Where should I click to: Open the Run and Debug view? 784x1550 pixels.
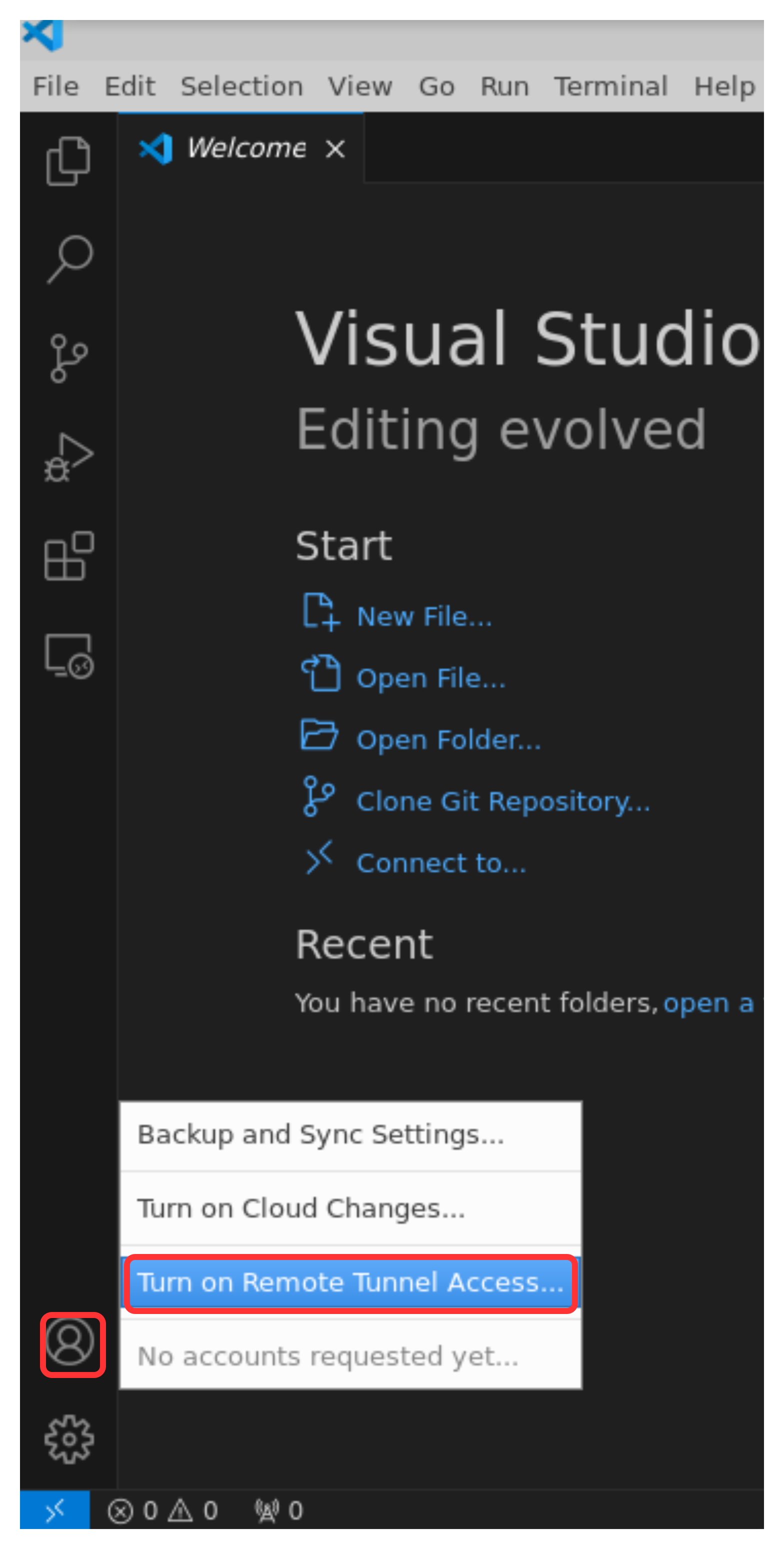68,457
